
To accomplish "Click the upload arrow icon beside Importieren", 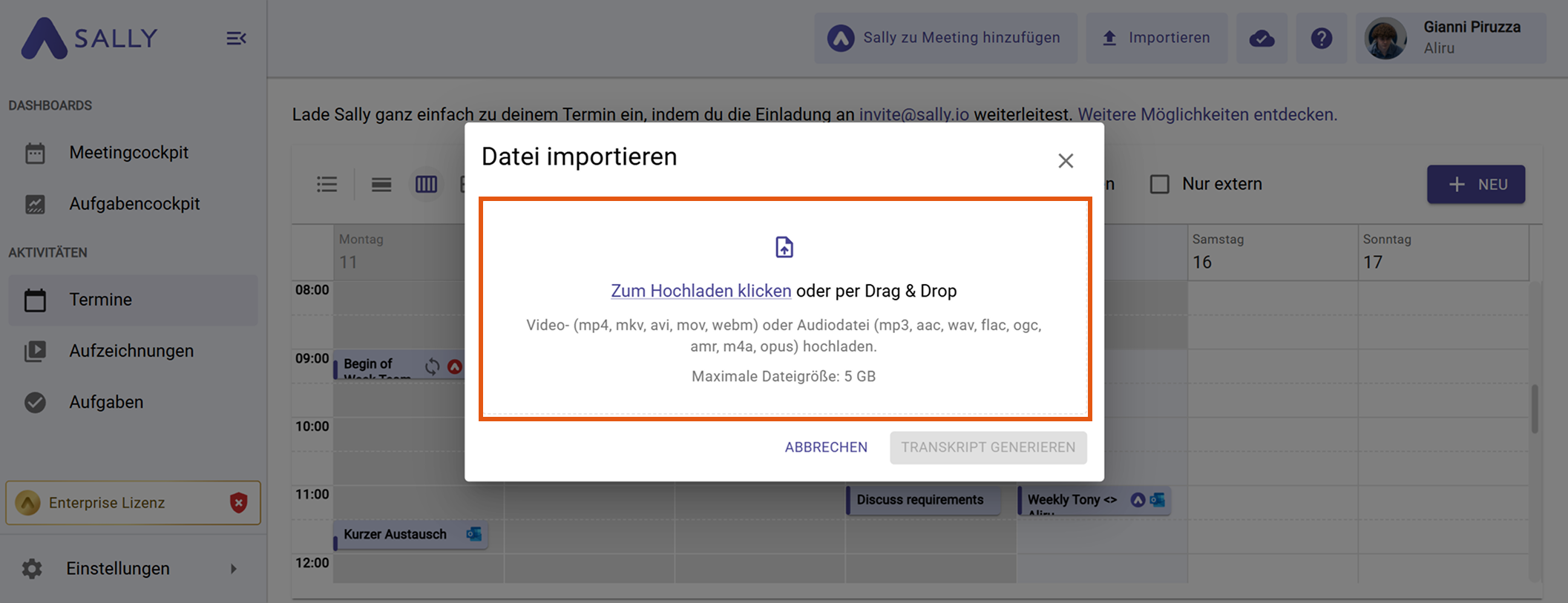I will click(1109, 38).
